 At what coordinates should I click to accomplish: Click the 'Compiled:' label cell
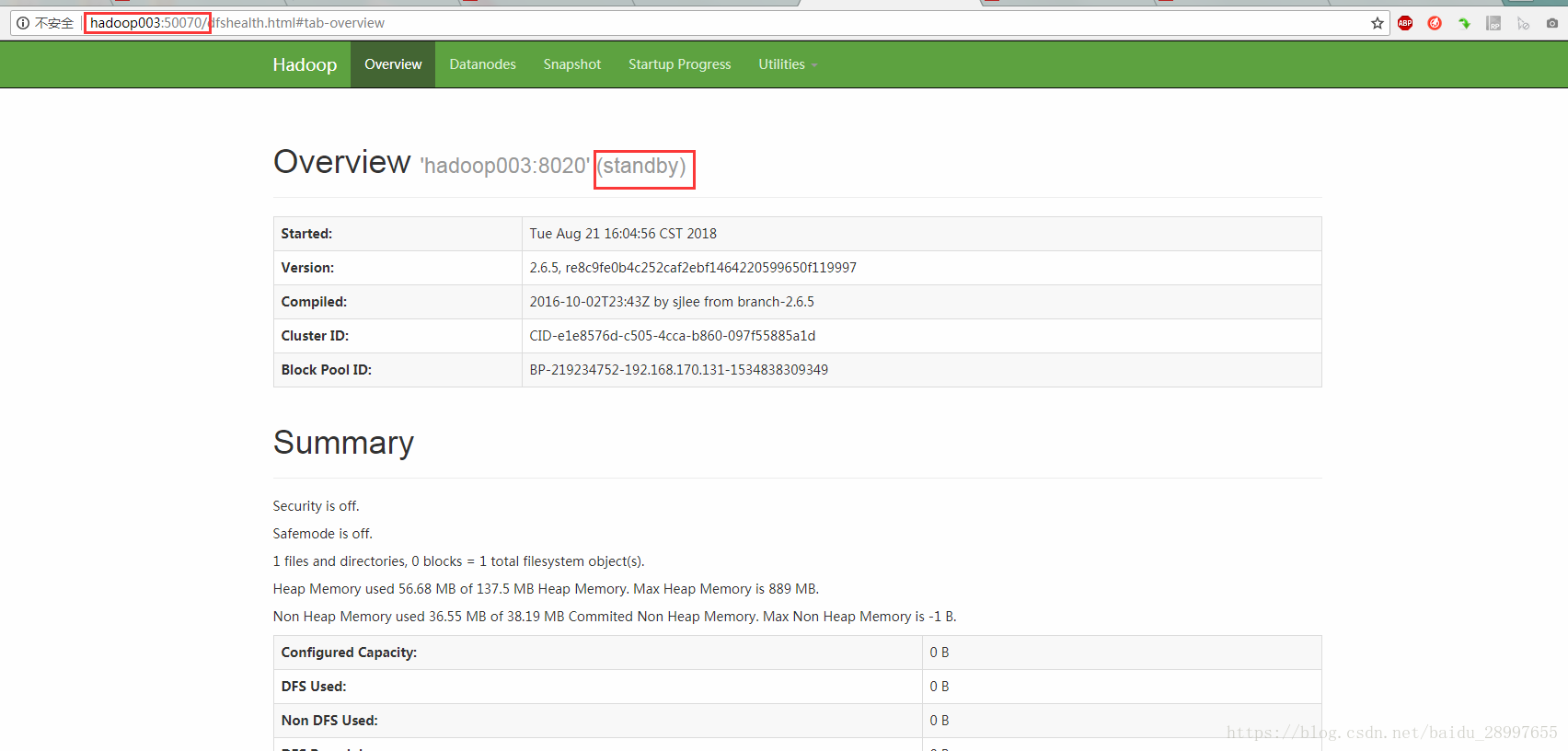pos(398,302)
